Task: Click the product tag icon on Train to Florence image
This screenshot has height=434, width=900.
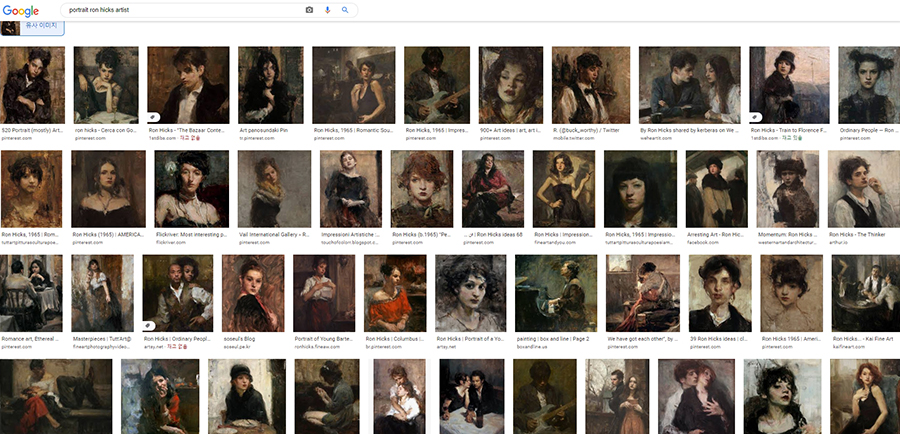Action: coord(757,117)
